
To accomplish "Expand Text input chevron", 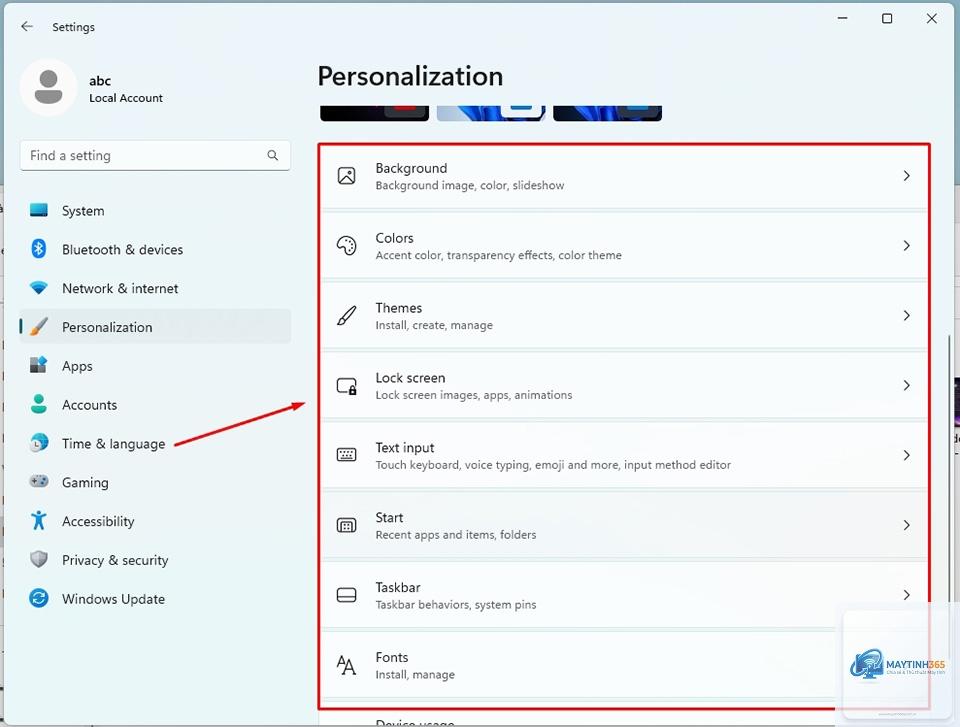I will point(907,455).
